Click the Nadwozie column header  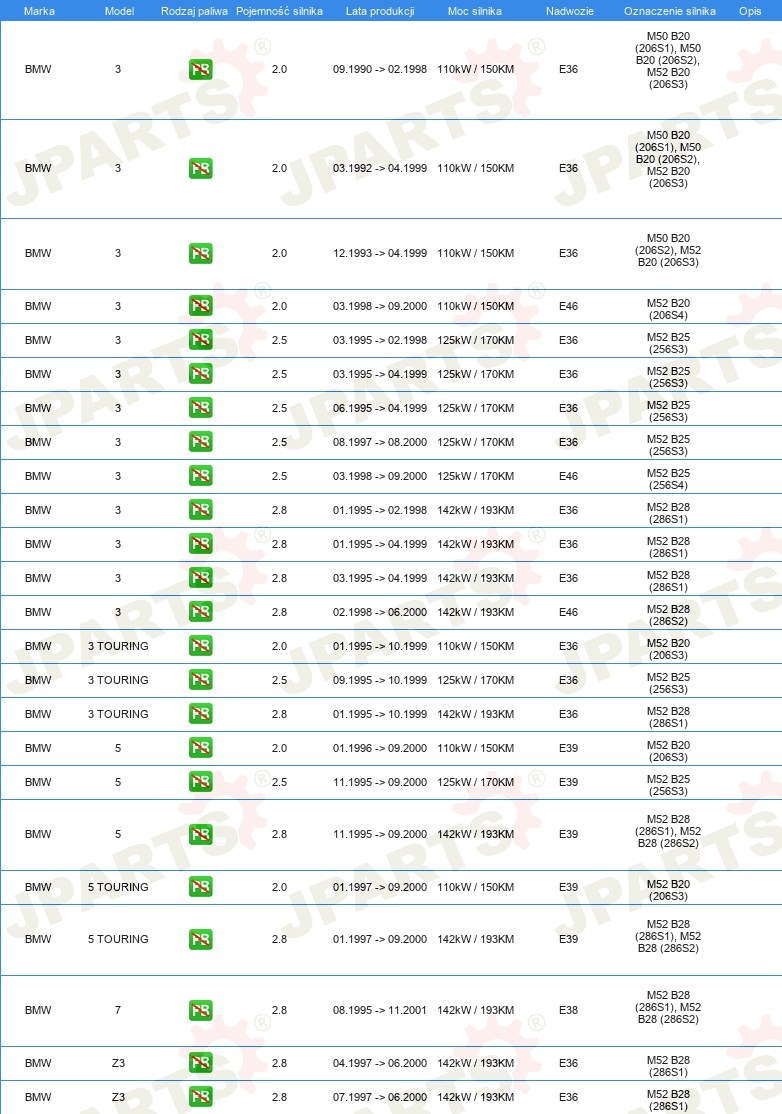[x=570, y=11]
